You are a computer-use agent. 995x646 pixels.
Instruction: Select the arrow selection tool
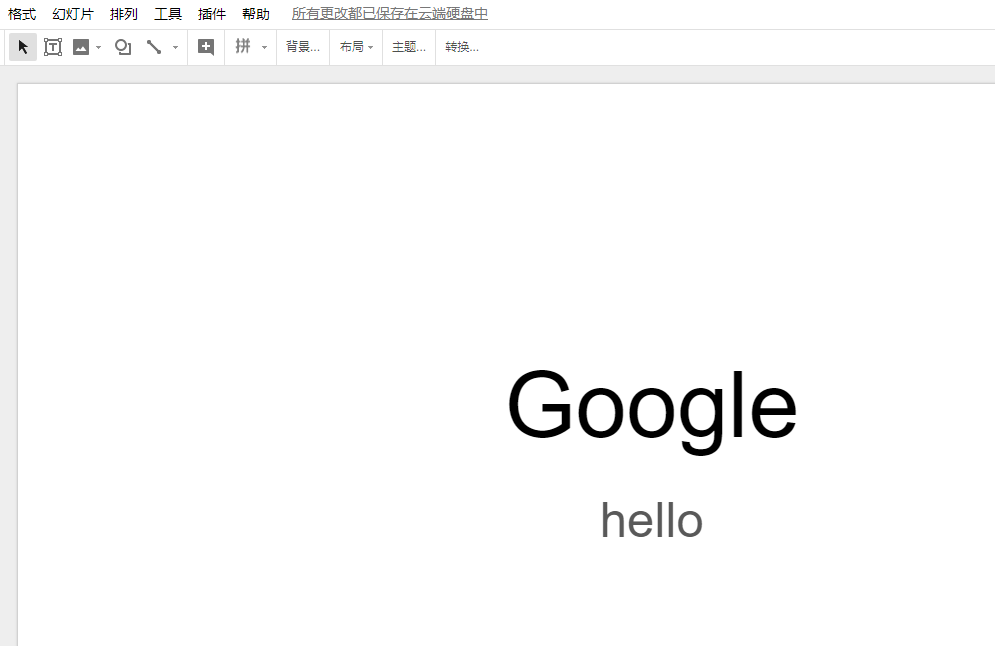(x=22, y=46)
